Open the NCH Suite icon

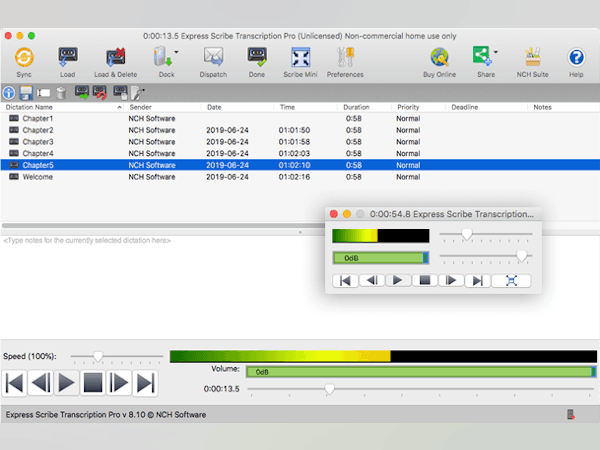[533, 58]
